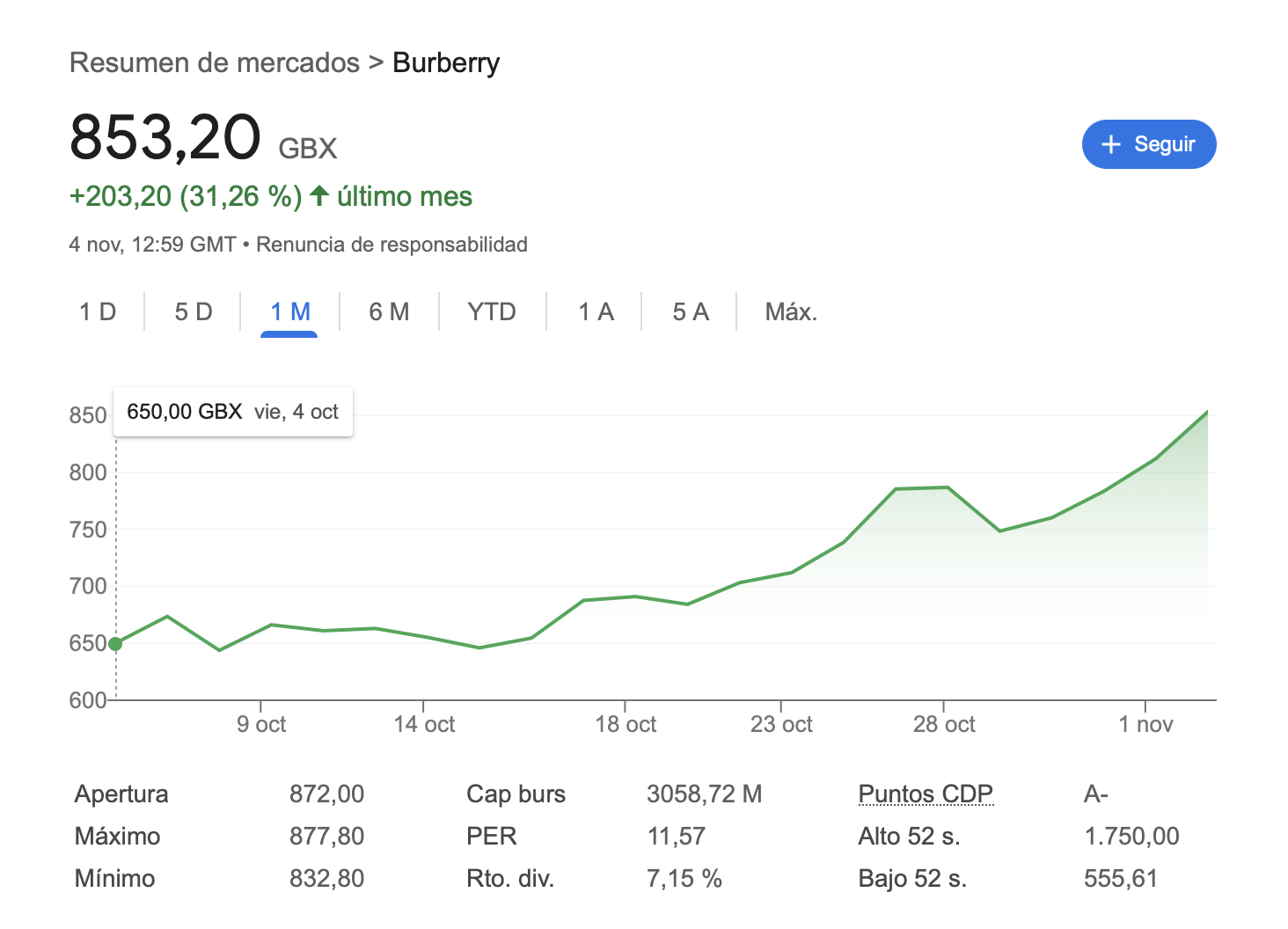1288x929 pixels.
Task: Open the 6 M range tab
Action: click(x=389, y=311)
